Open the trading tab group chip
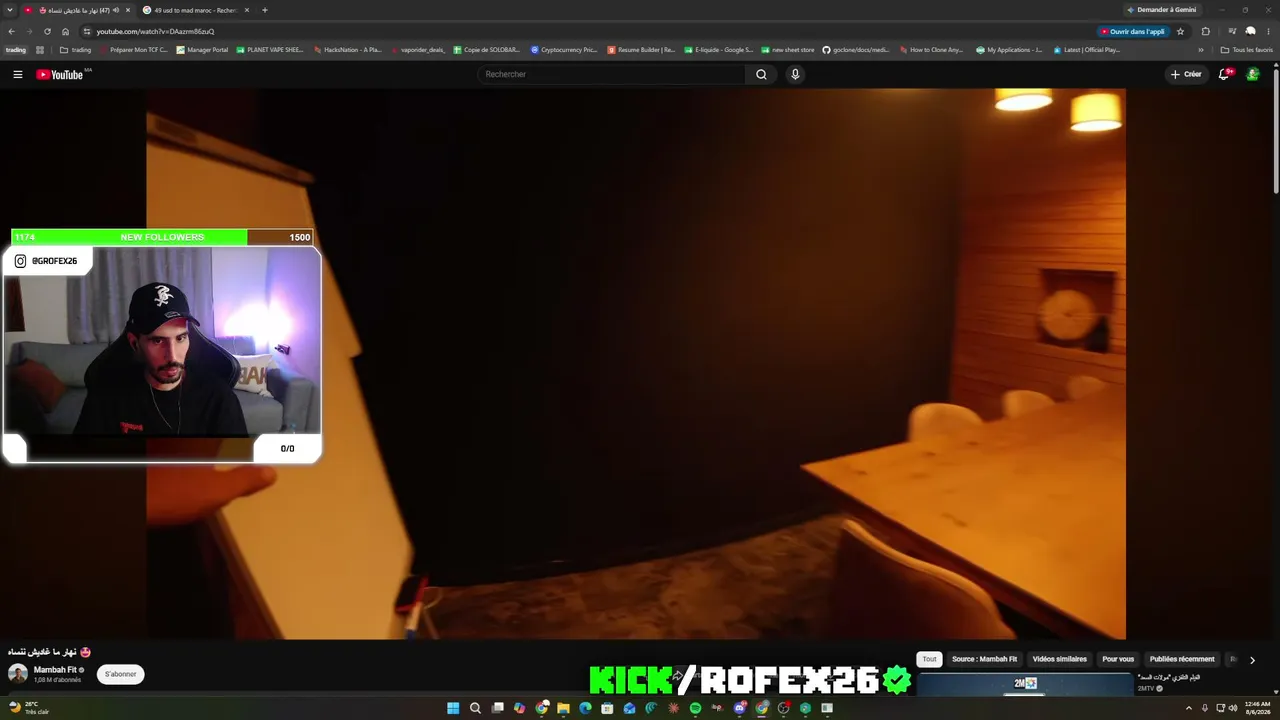 [x=16, y=50]
